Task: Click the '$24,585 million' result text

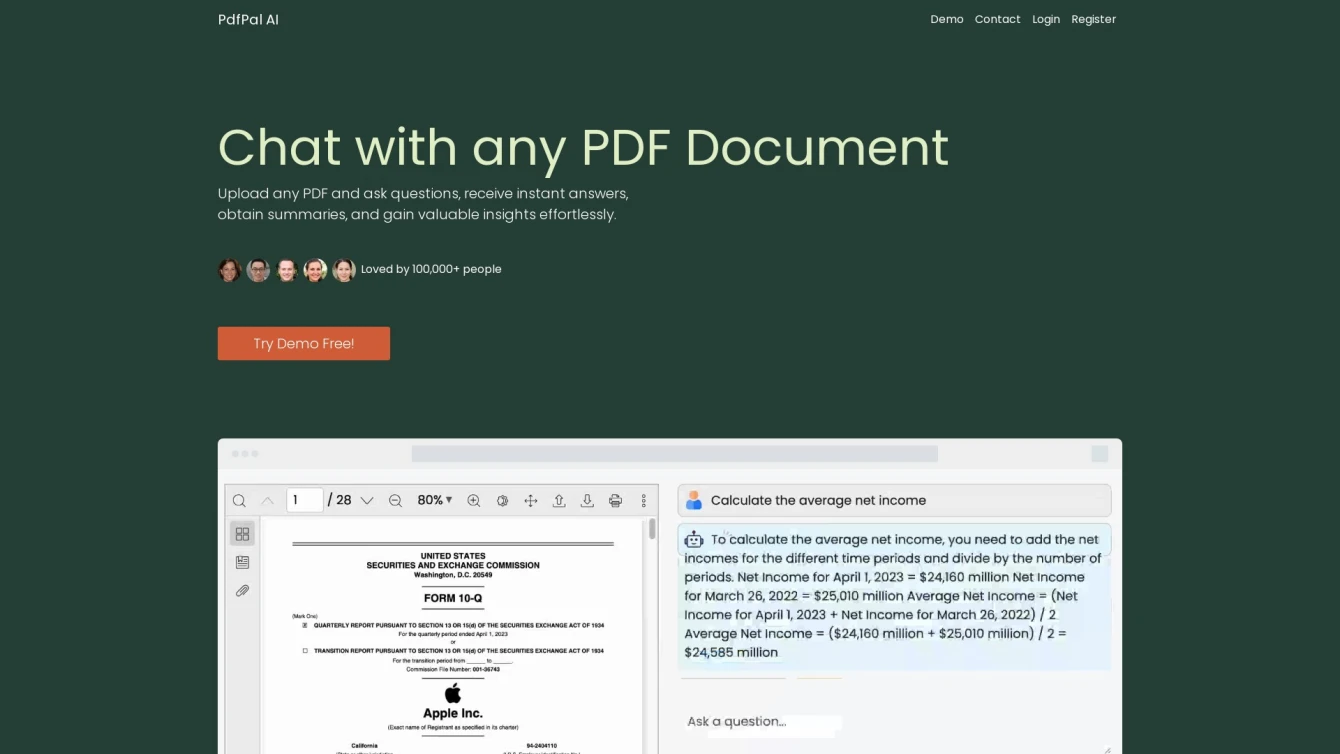Action: (x=731, y=652)
